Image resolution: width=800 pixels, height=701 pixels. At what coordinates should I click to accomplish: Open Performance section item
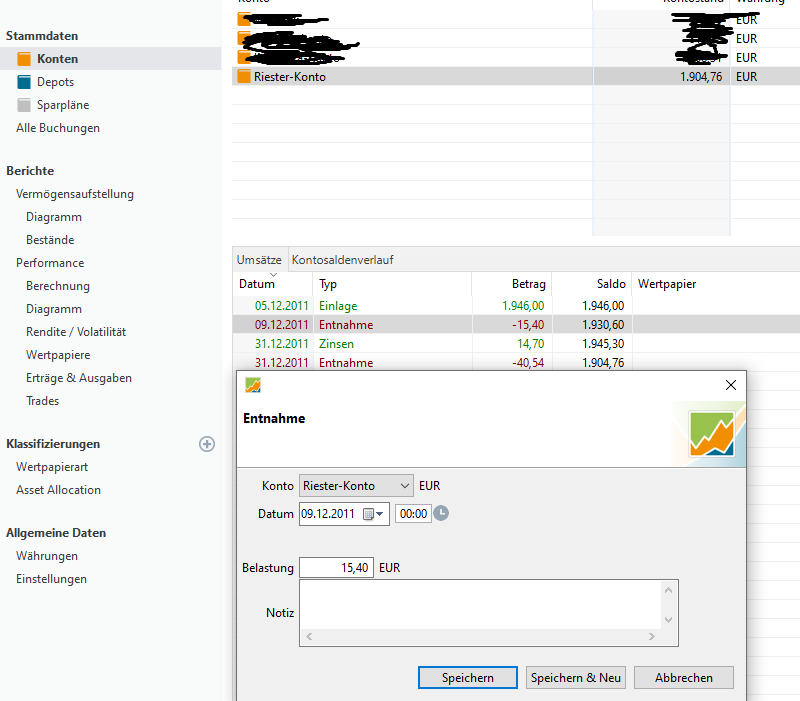point(50,263)
